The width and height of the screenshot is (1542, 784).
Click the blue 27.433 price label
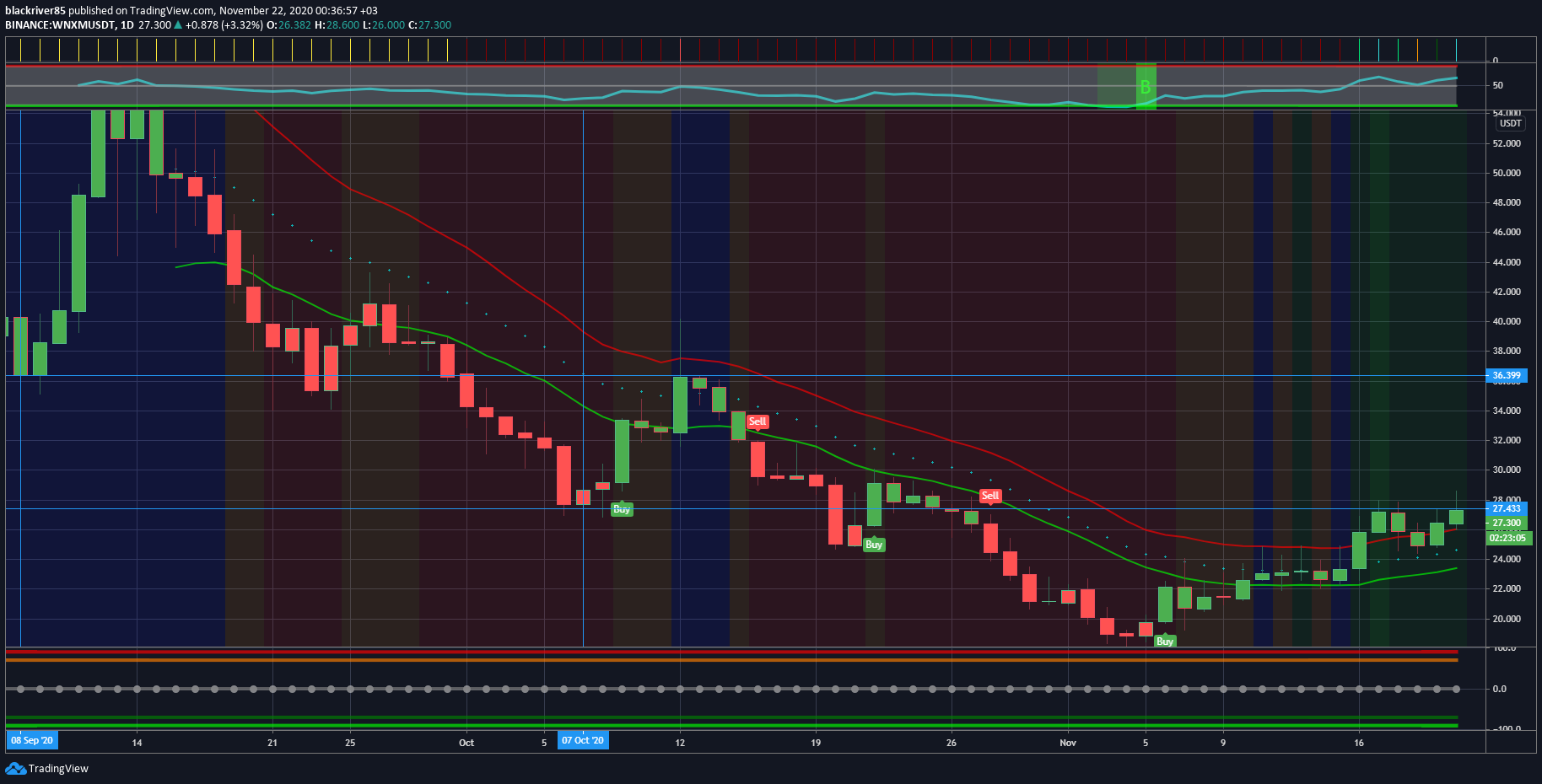pyautogui.click(x=1506, y=508)
